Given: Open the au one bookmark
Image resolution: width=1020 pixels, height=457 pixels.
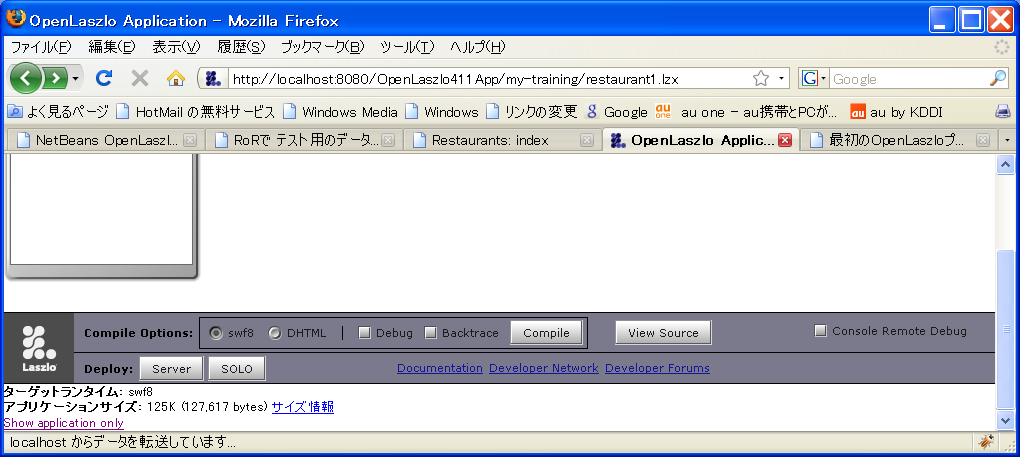Looking at the screenshot, I should coord(747,112).
